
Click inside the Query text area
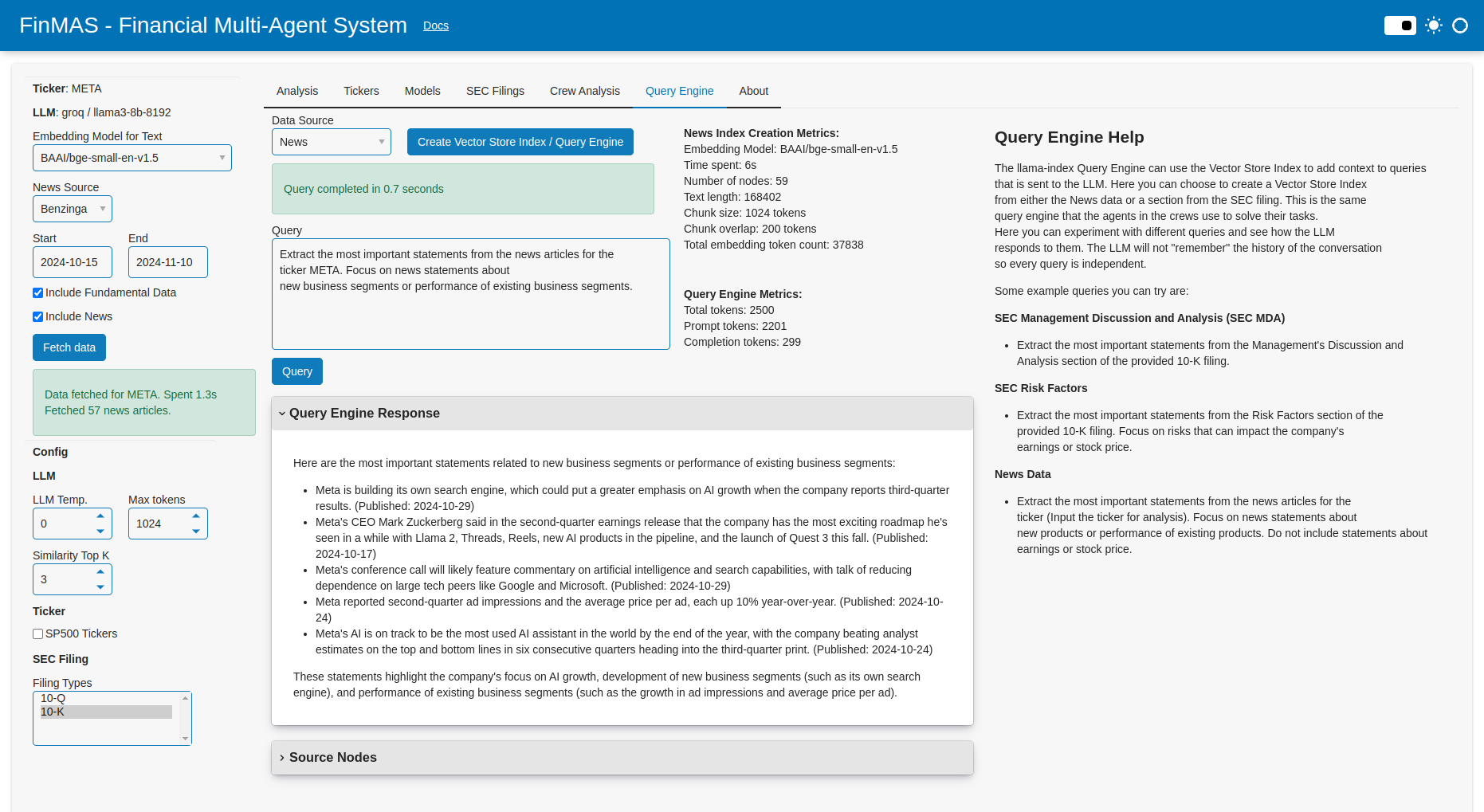[471, 294]
